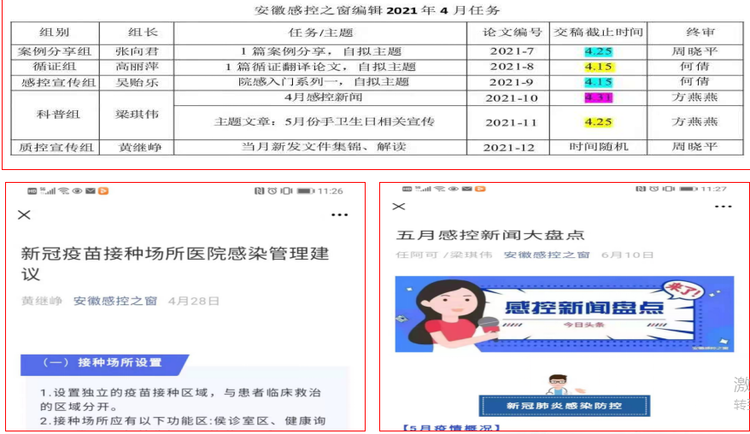Click the 时间随机 cell in 质控宣传组 row

599,147
